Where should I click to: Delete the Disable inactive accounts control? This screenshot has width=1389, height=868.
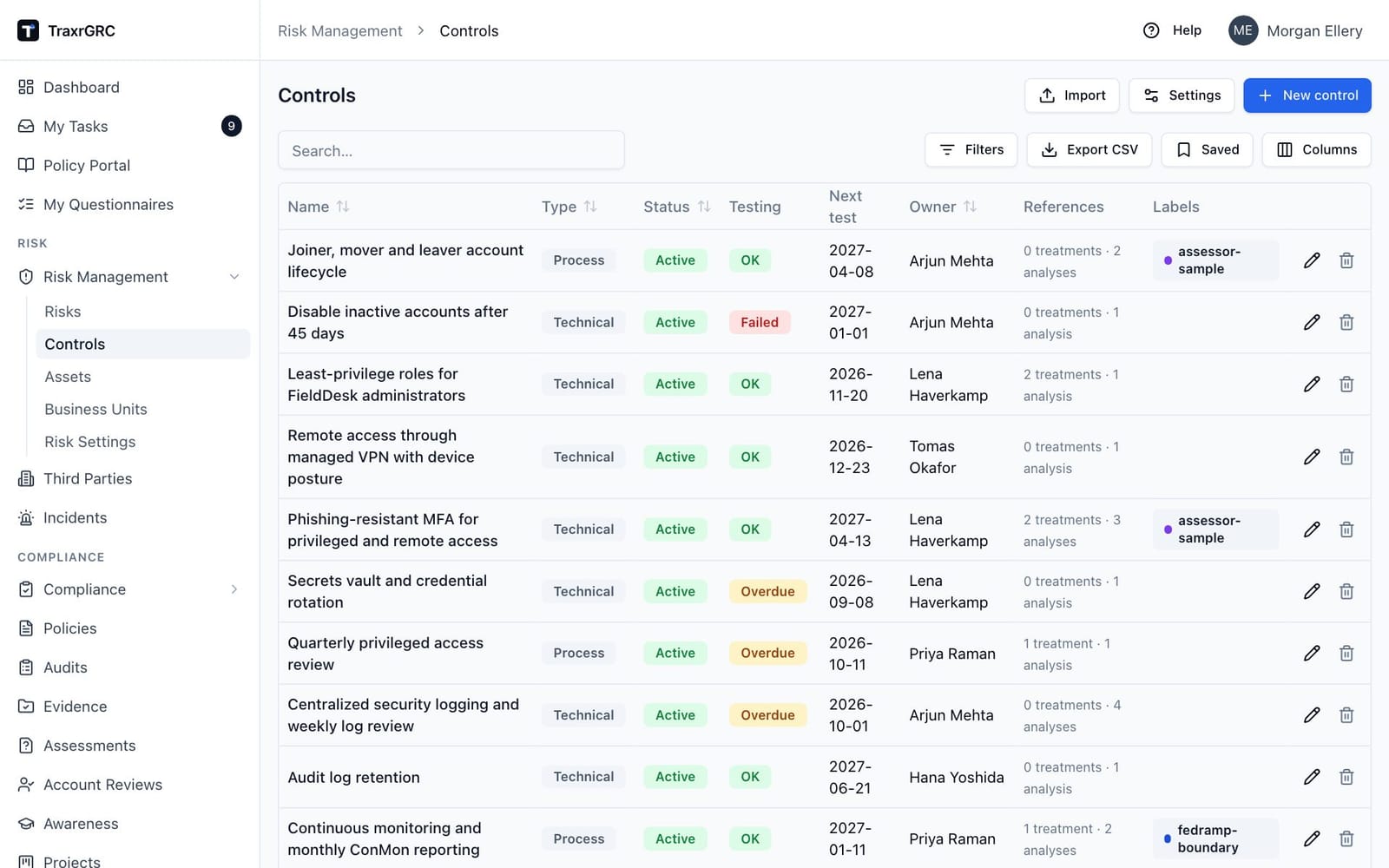pos(1346,322)
